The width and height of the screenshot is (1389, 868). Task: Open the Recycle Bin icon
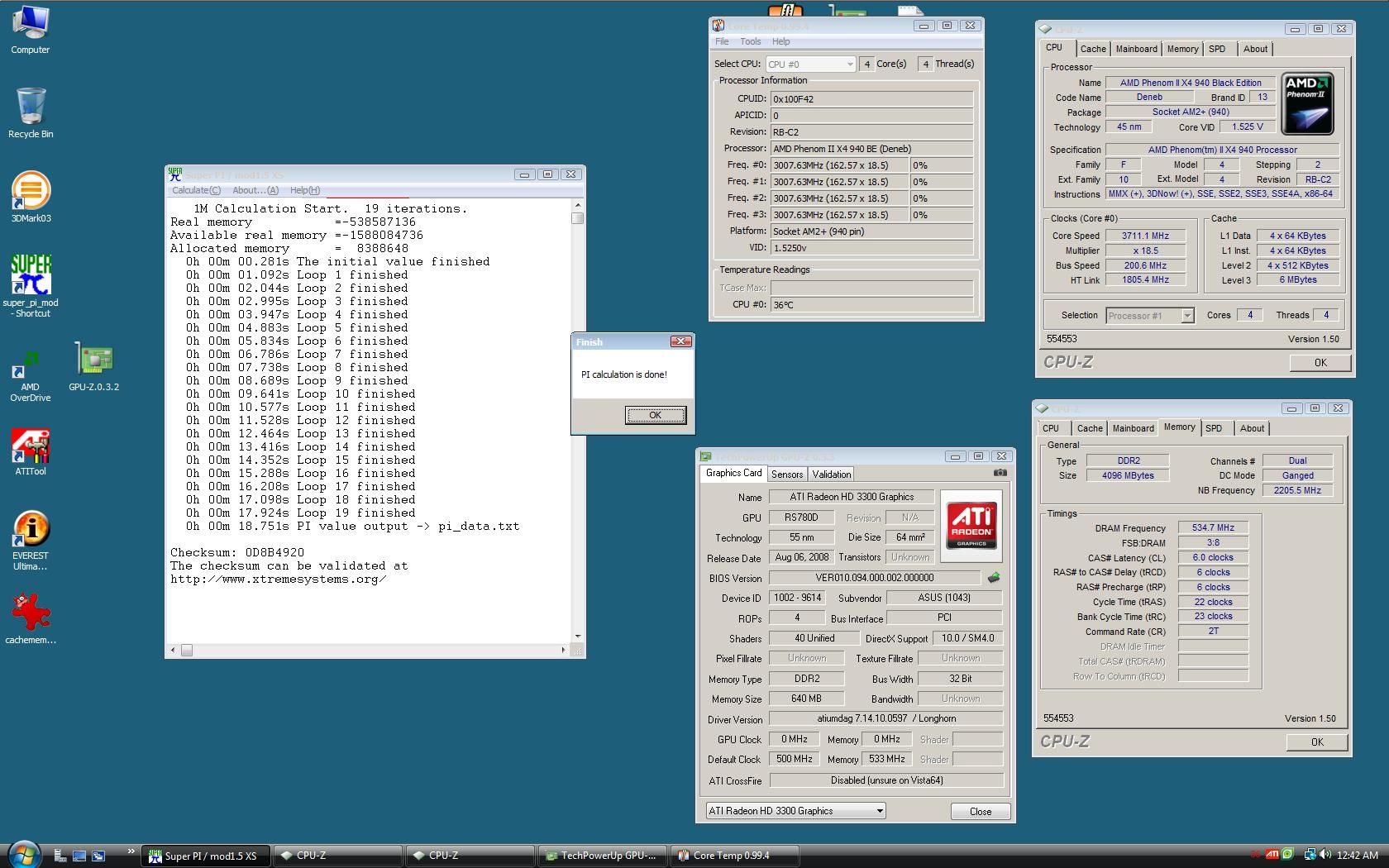click(31, 113)
